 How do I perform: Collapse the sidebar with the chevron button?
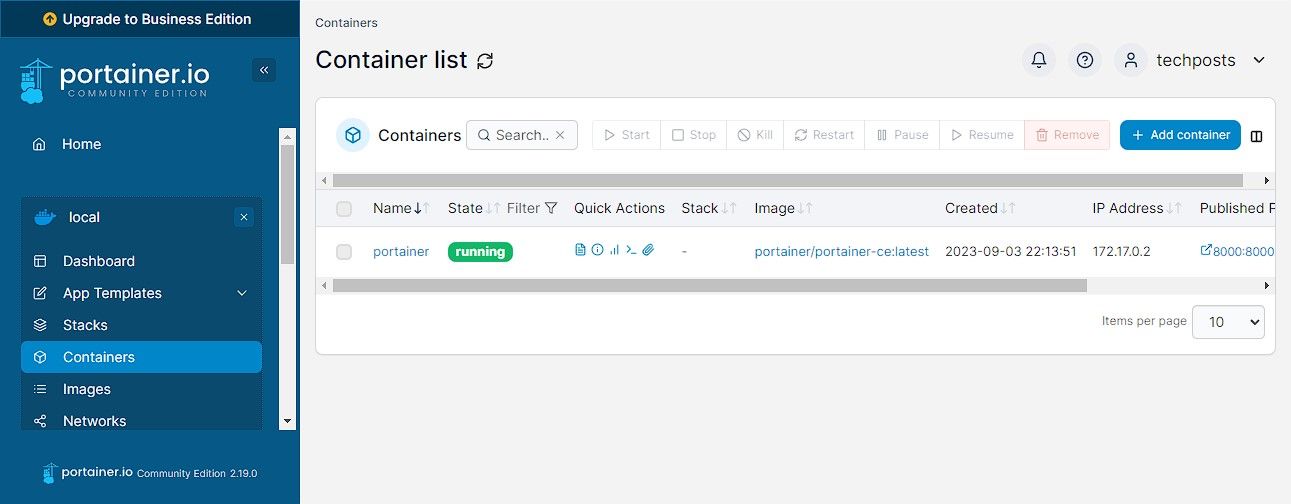click(x=264, y=70)
